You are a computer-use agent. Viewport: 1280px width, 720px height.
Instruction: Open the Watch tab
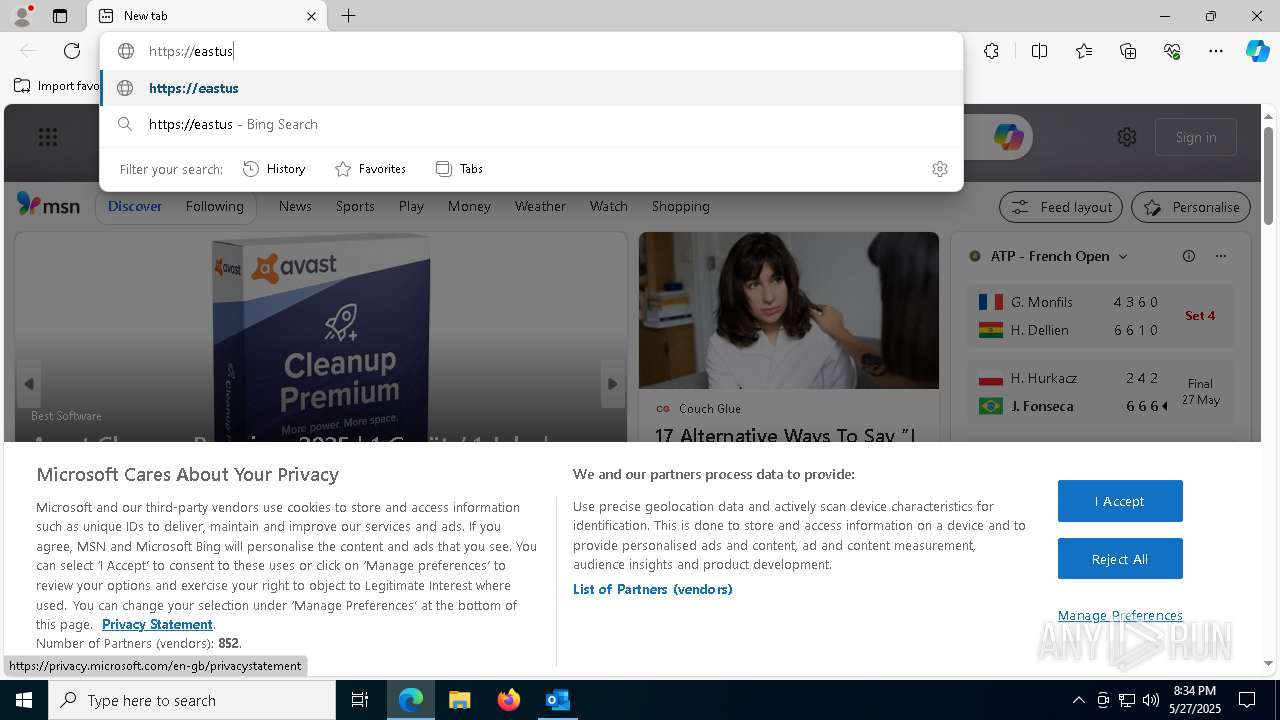pyautogui.click(x=608, y=206)
